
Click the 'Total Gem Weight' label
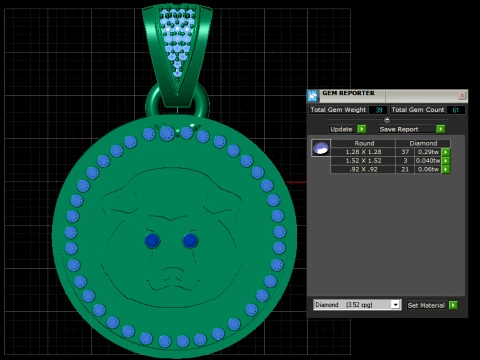338,110
